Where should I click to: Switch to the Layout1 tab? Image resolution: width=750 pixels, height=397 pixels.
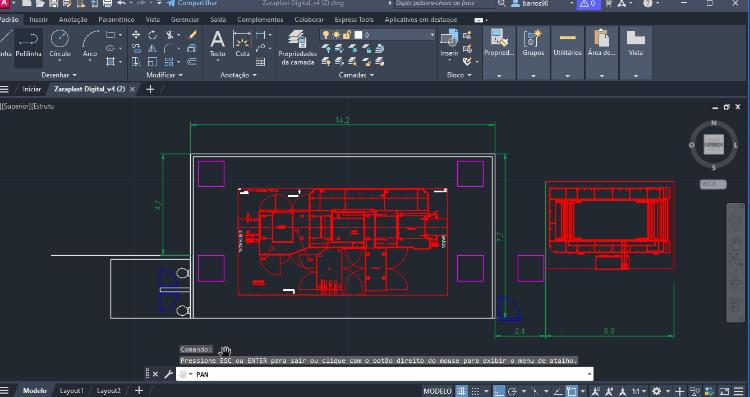[71, 391]
